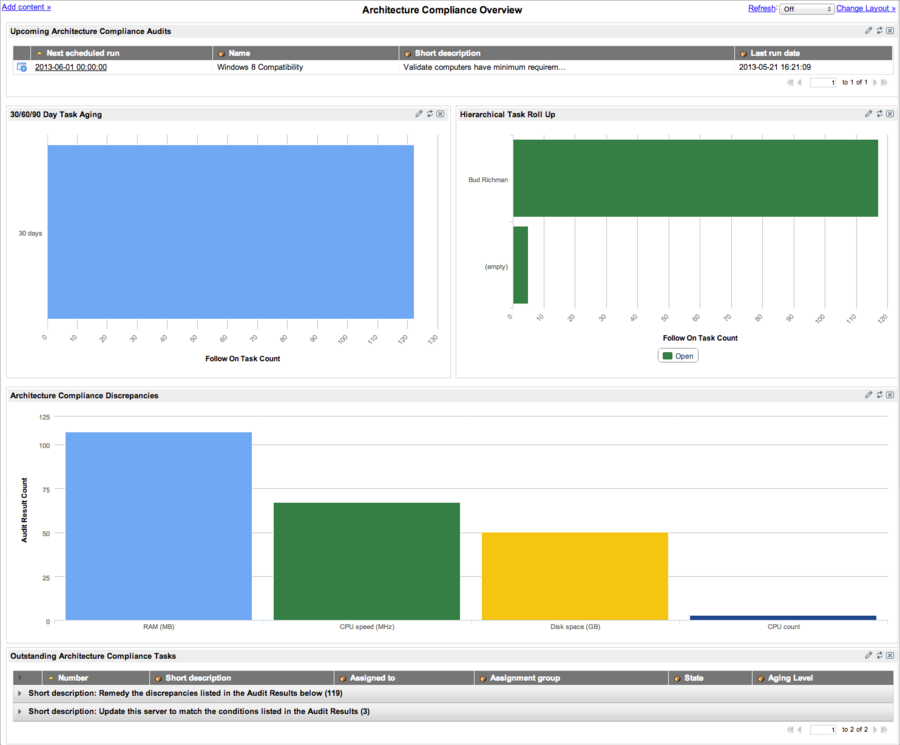This screenshot has height=745, width=900.
Task: Edit the Outstanding Architecture Compliance Tasks widget
Action: (868, 655)
